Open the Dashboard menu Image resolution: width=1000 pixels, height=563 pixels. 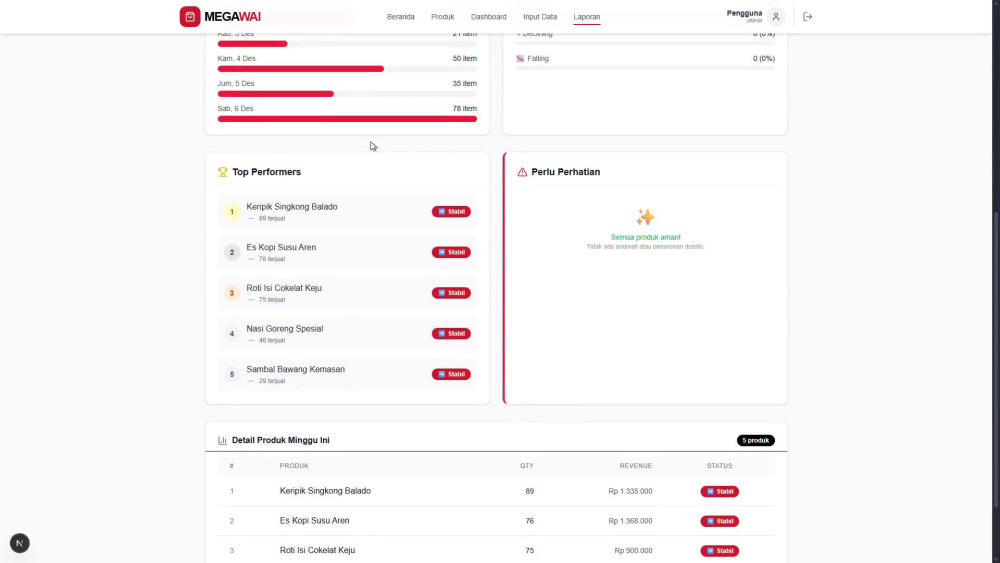(489, 17)
